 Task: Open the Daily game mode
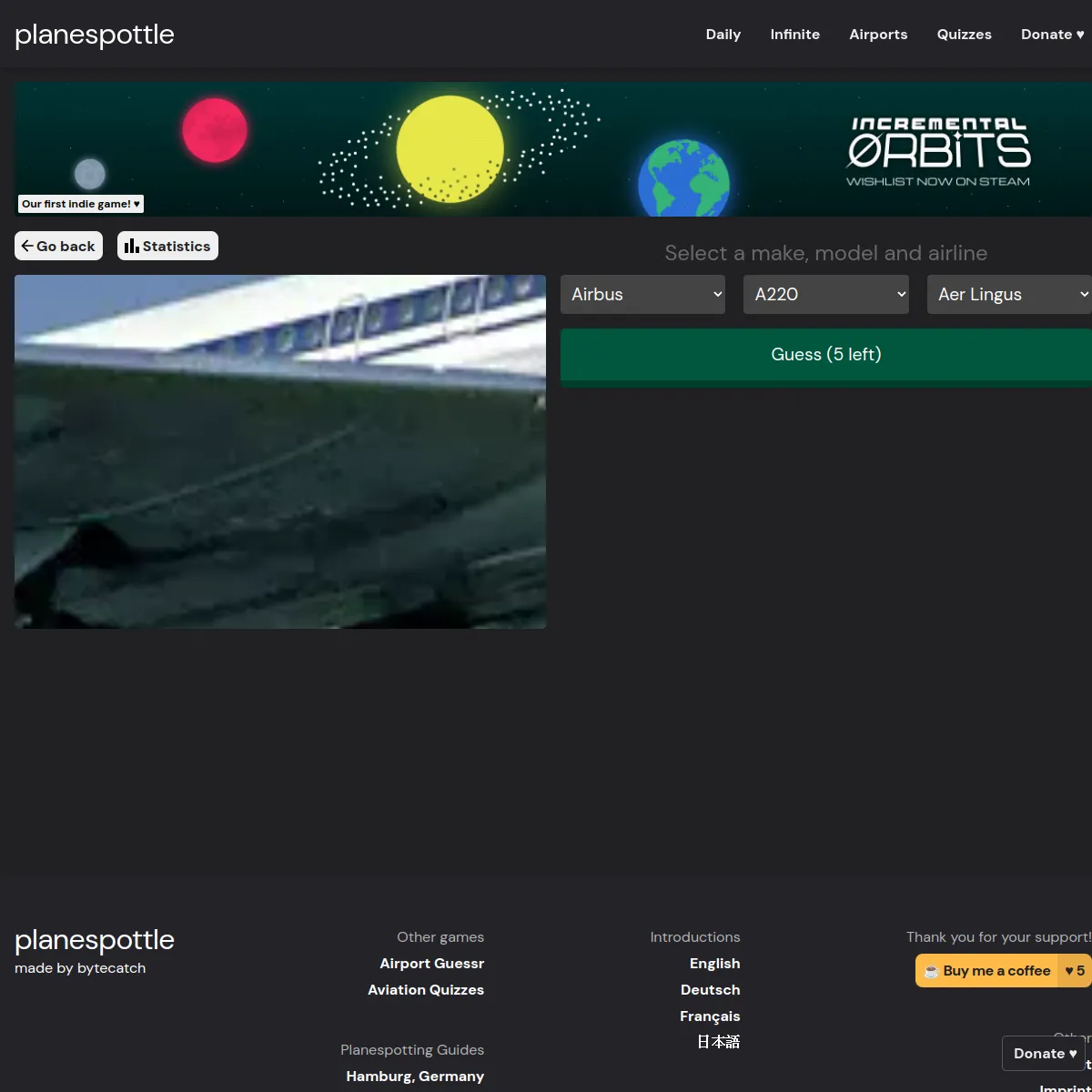pyautogui.click(x=723, y=35)
